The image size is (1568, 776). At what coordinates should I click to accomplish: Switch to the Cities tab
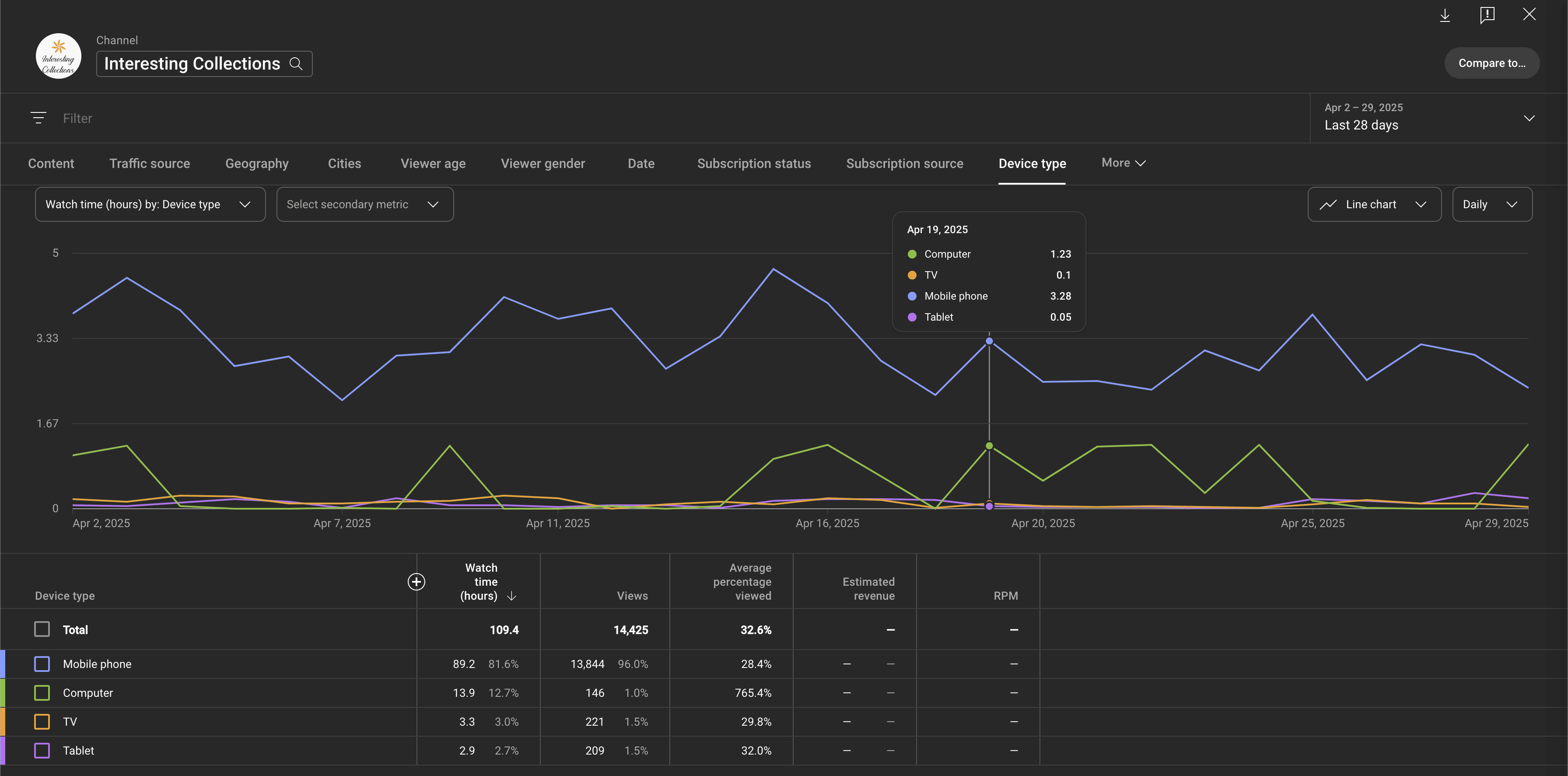[x=344, y=164]
